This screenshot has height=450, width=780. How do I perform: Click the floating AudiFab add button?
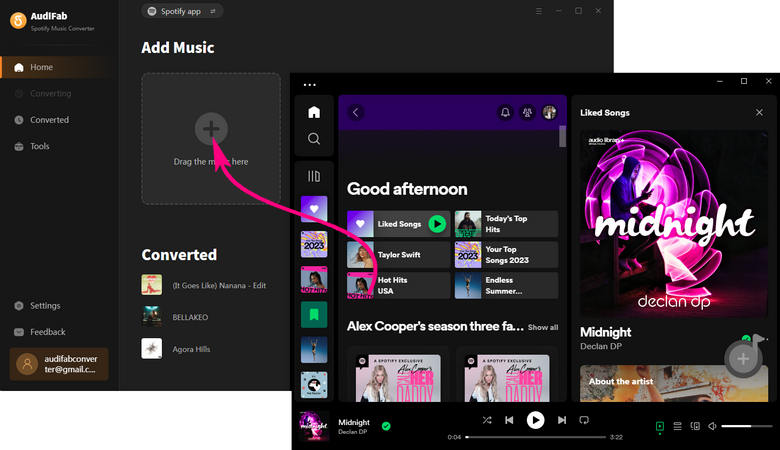(743, 359)
